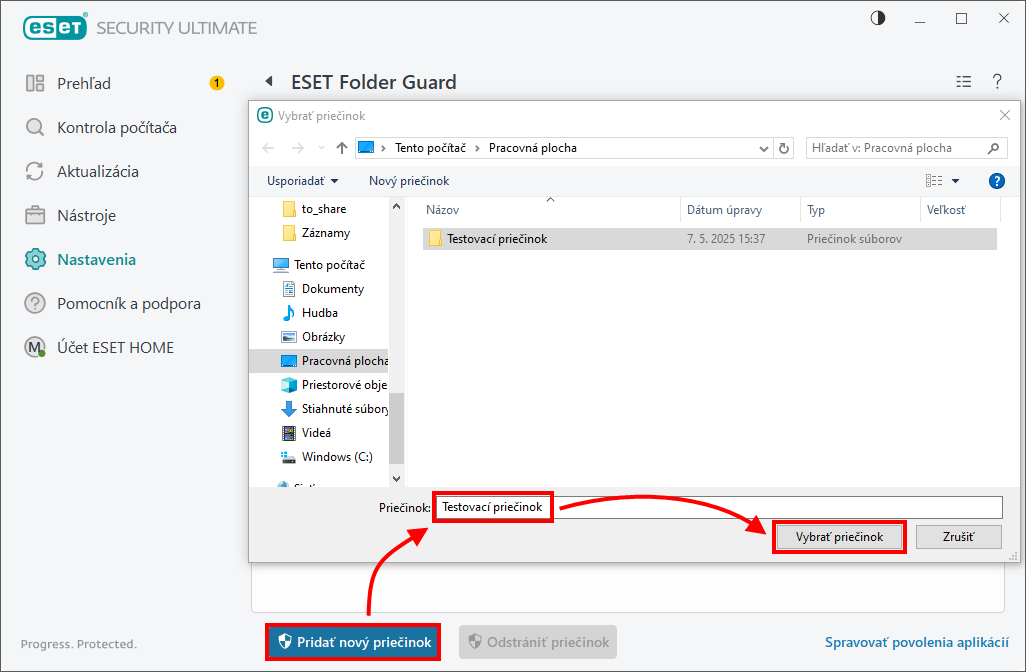The height and width of the screenshot is (672, 1026).
Task: Select Pracovná plocha in navigation tree
Action: click(319, 361)
